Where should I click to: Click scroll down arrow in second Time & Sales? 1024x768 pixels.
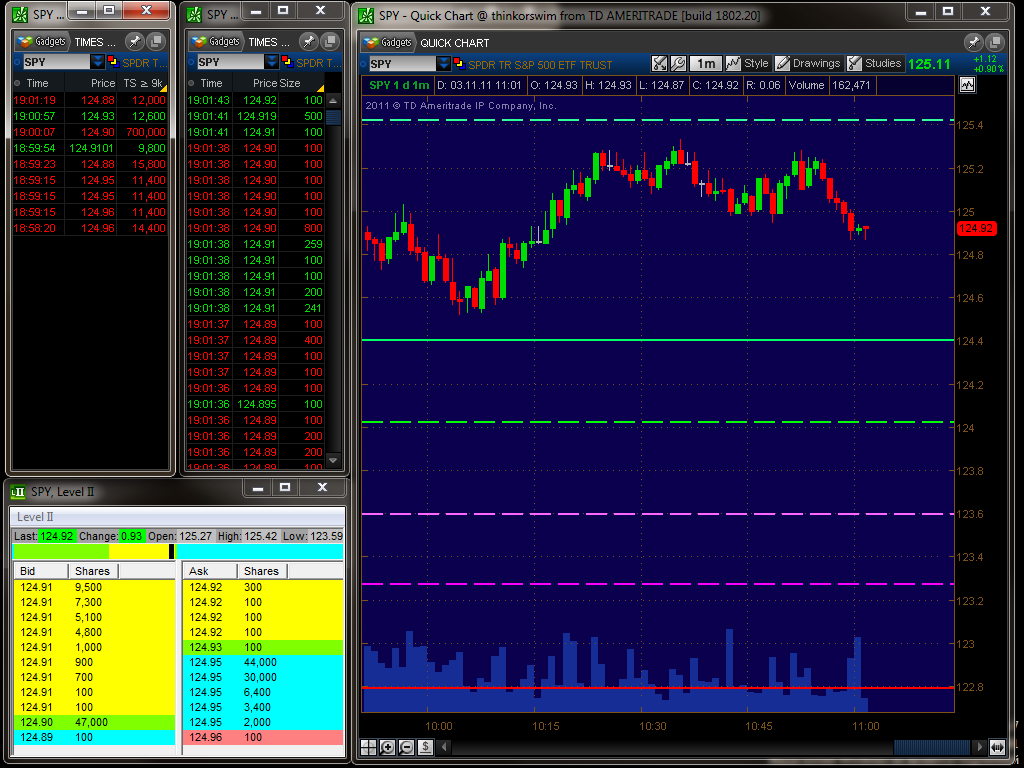point(333,460)
